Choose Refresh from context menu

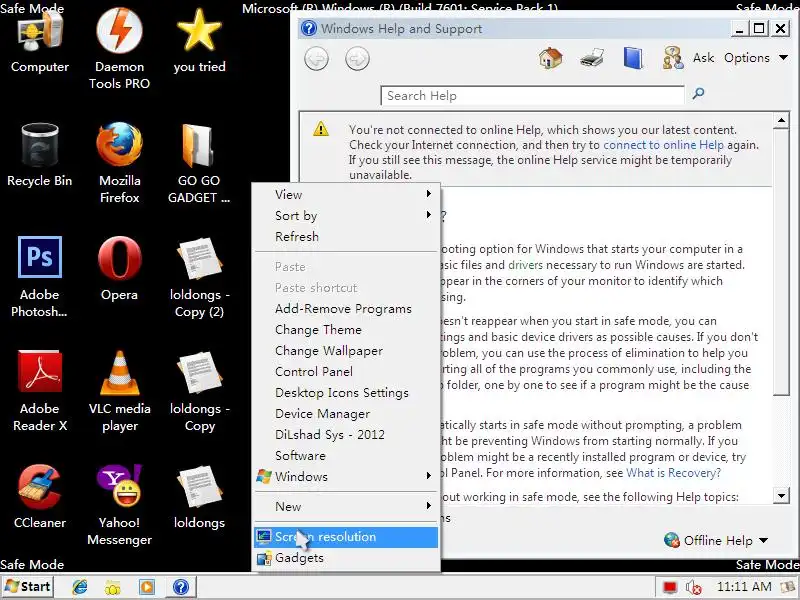click(346, 236)
